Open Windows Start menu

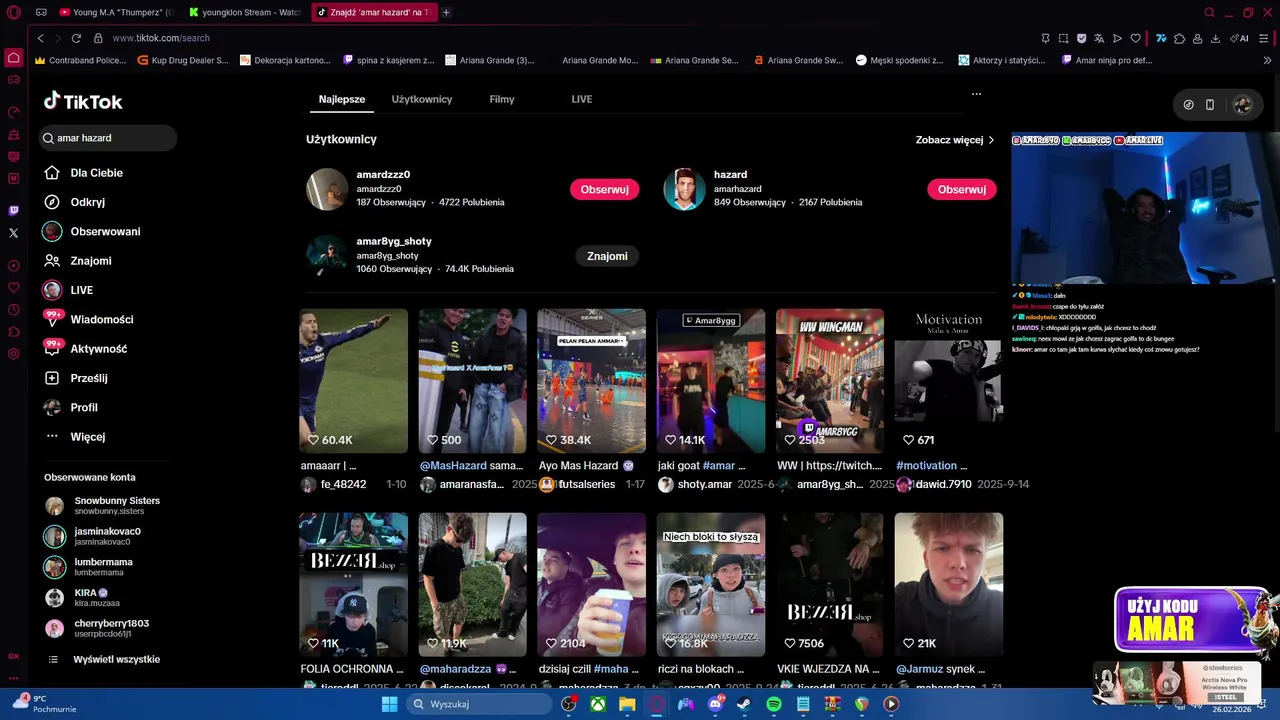389,704
